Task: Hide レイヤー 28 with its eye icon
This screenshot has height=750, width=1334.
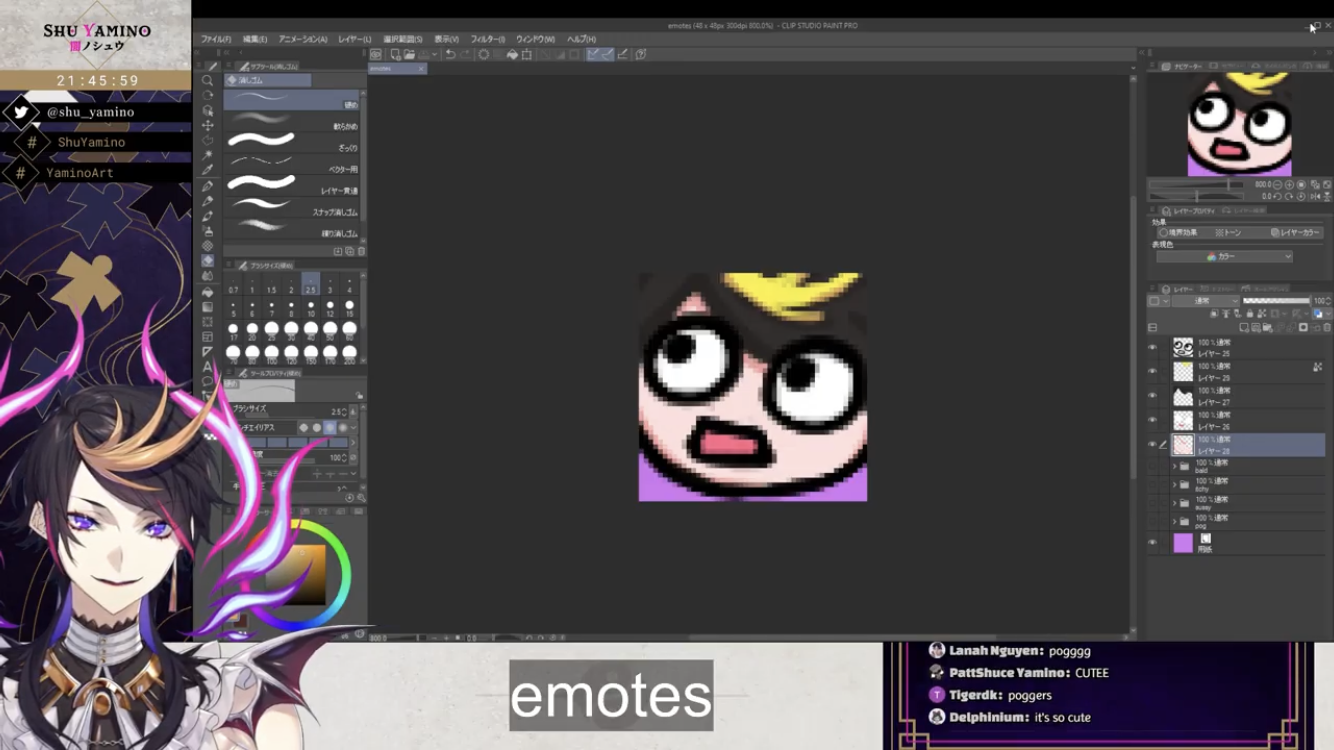Action: pyautogui.click(x=1152, y=444)
